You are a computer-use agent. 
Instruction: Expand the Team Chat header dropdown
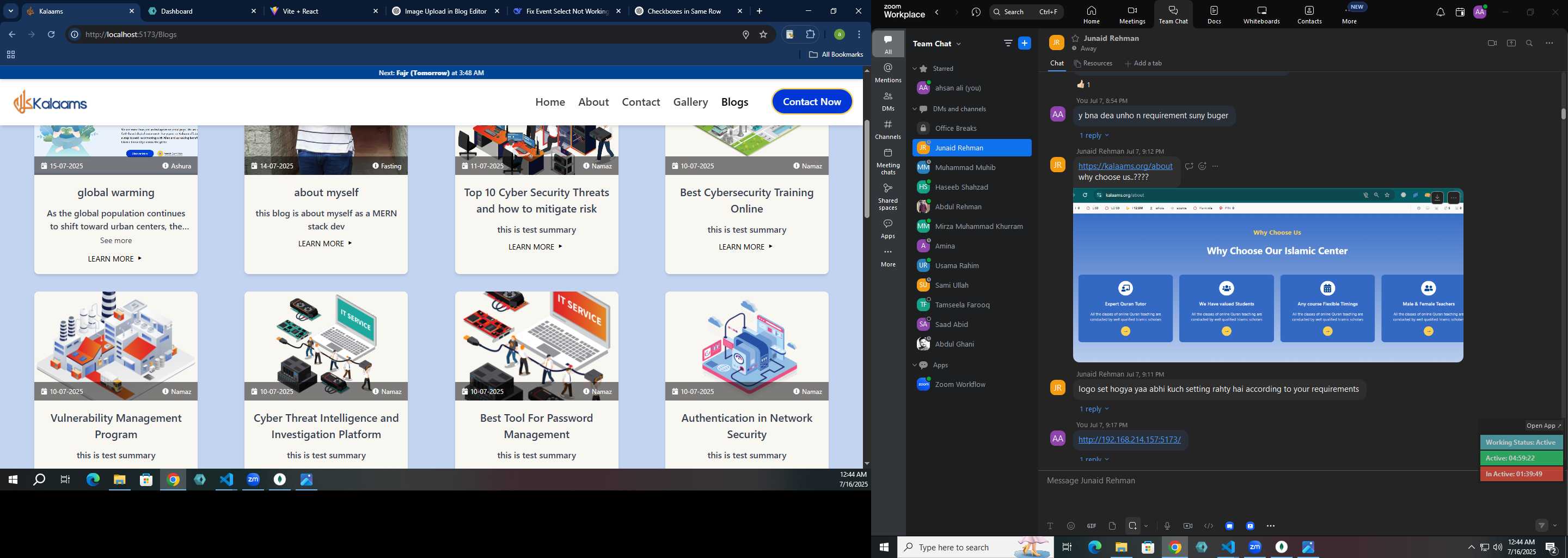pos(959,44)
